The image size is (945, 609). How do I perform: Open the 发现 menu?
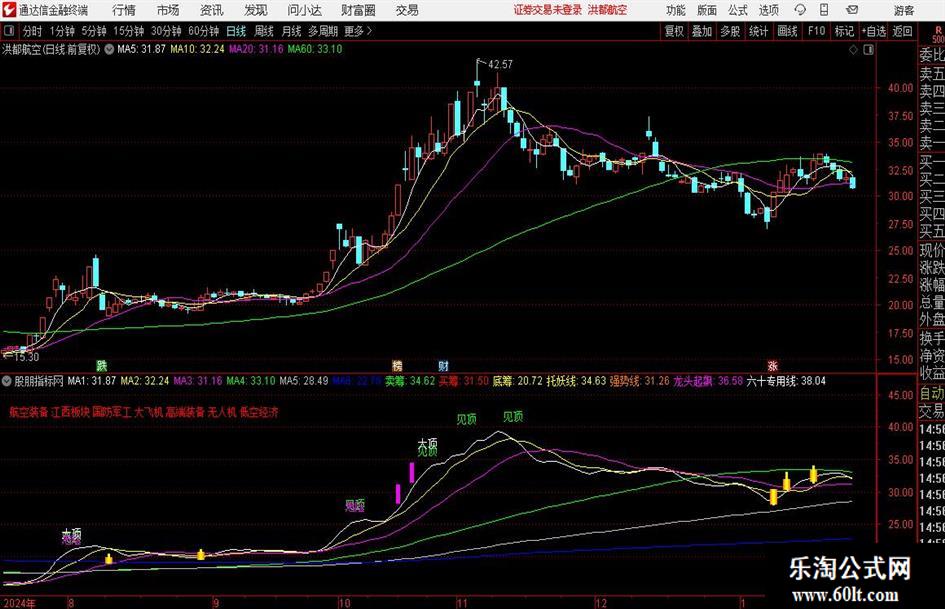(x=256, y=10)
